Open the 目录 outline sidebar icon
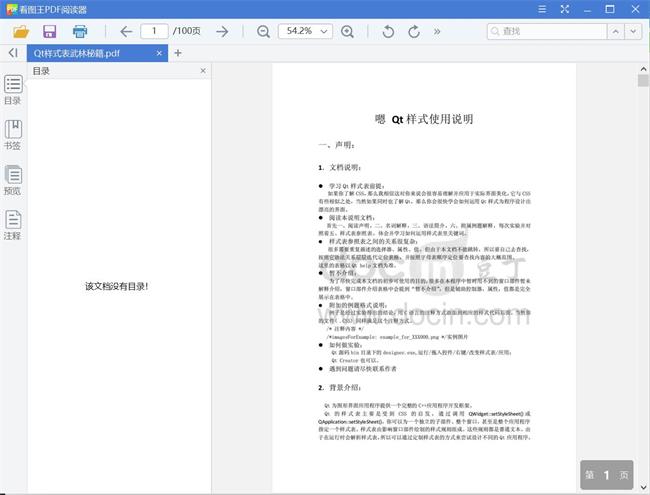The image size is (650, 495). pyautogui.click(x=13, y=90)
